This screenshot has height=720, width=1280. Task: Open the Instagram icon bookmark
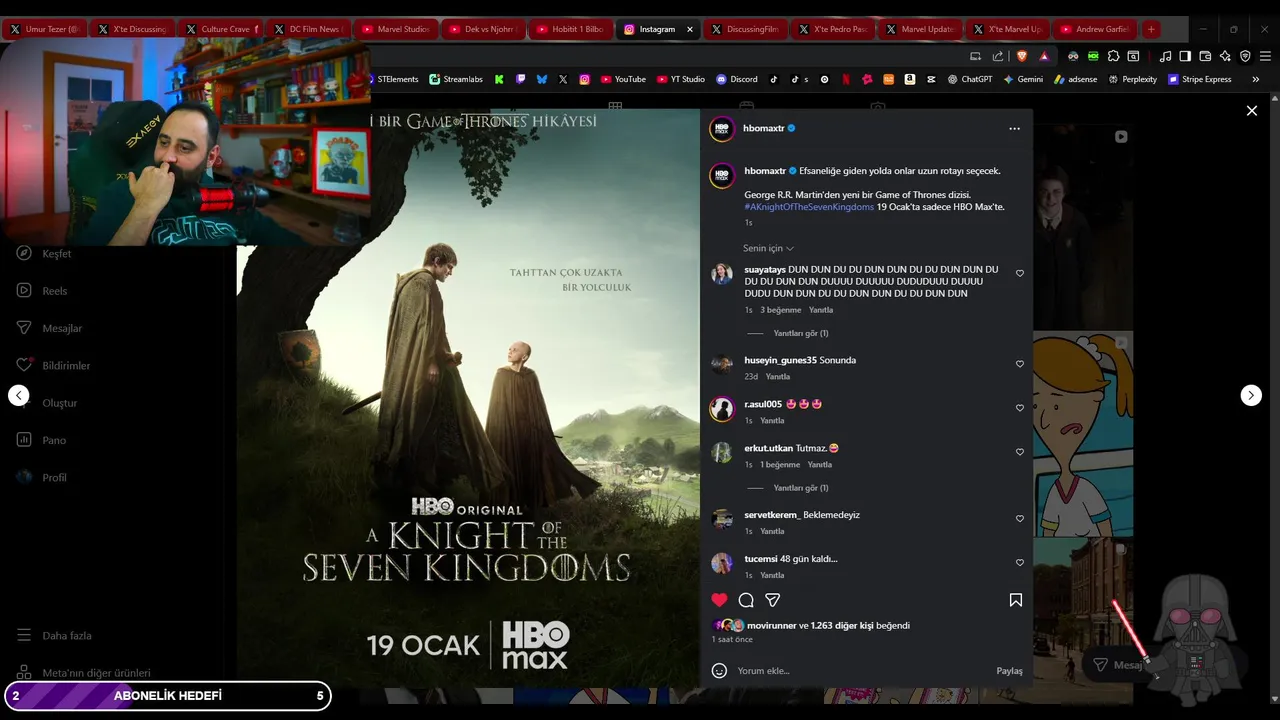pyautogui.click(x=585, y=79)
